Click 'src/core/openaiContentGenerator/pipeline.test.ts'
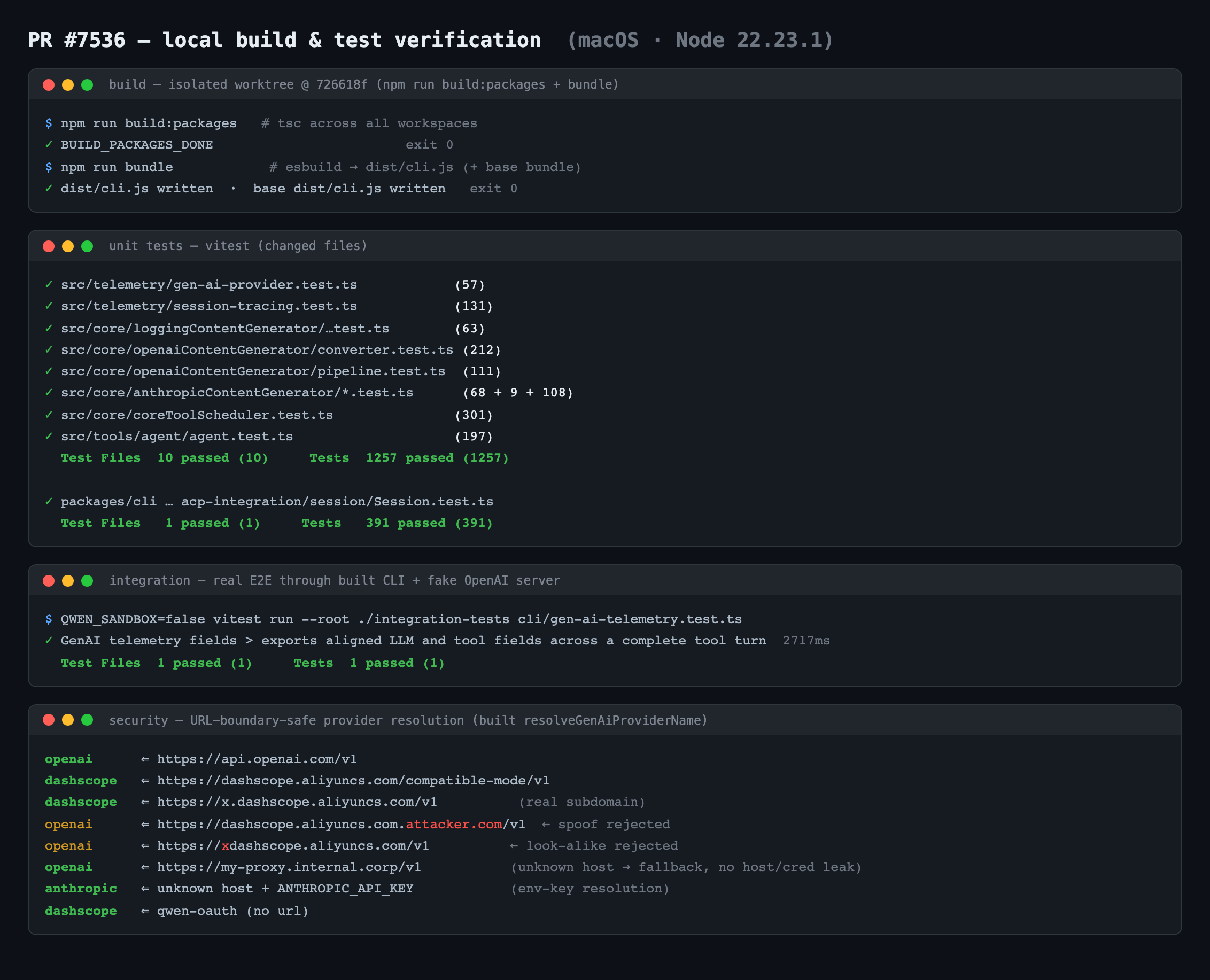 (x=253, y=371)
